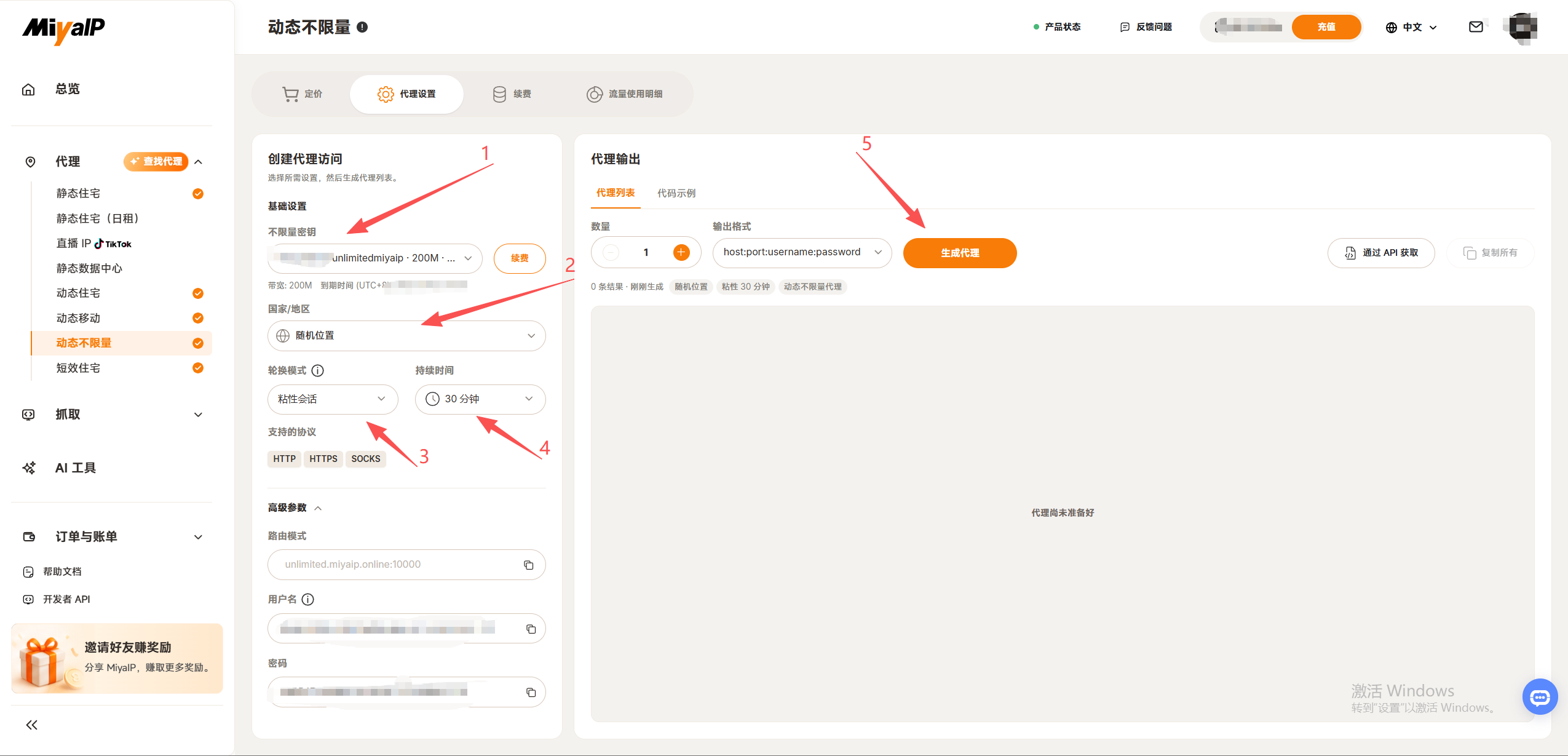1568x756 pixels.
Task: Open the live chat bubble icon
Action: 1540,696
